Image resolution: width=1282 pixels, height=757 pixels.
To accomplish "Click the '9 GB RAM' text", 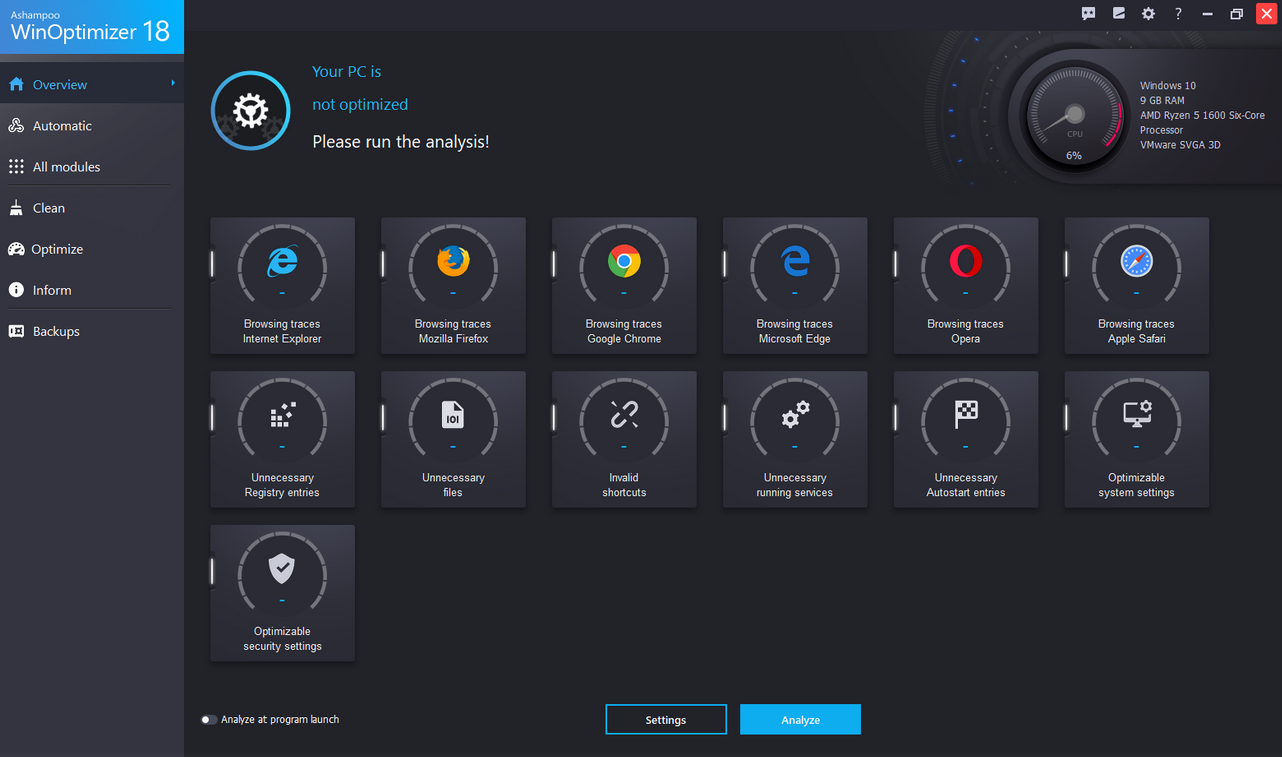I will pos(1162,101).
